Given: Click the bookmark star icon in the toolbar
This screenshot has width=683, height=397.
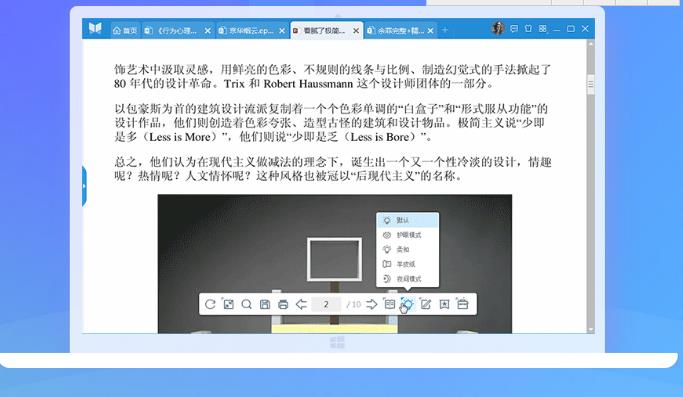Looking at the screenshot, I should tap(444, 304).
